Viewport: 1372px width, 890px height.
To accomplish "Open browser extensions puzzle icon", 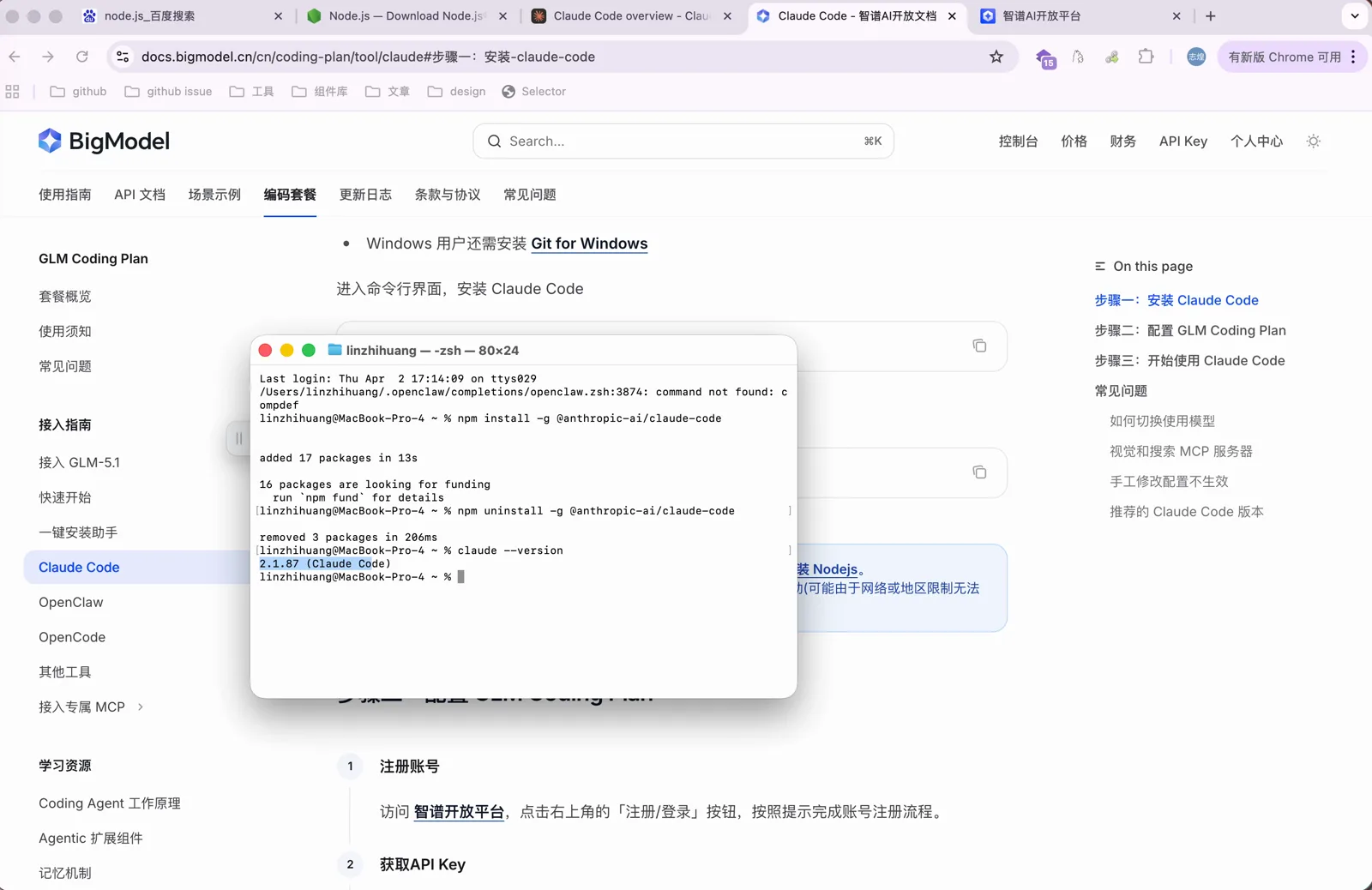I will click(1146, 57).
